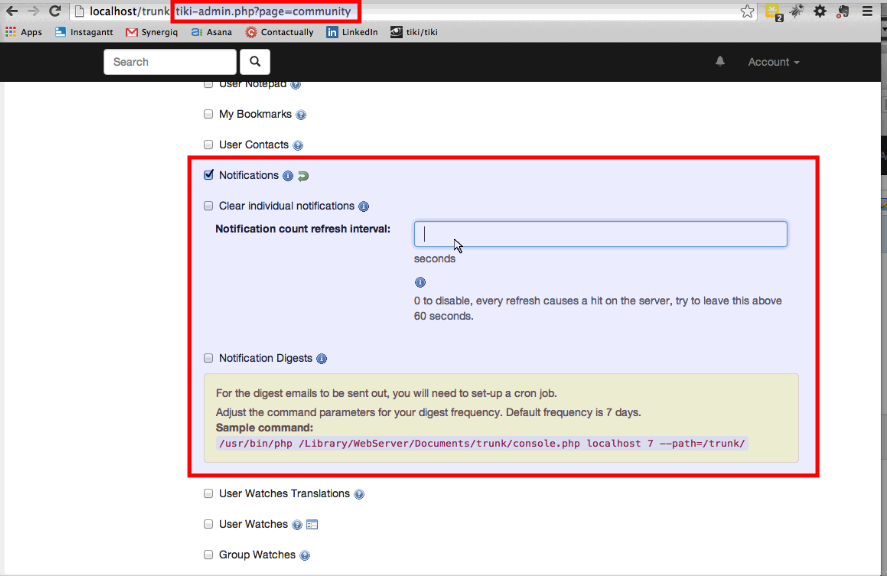
Task: Click the green reset arrow beside Notifications
Action: (303, 176)
